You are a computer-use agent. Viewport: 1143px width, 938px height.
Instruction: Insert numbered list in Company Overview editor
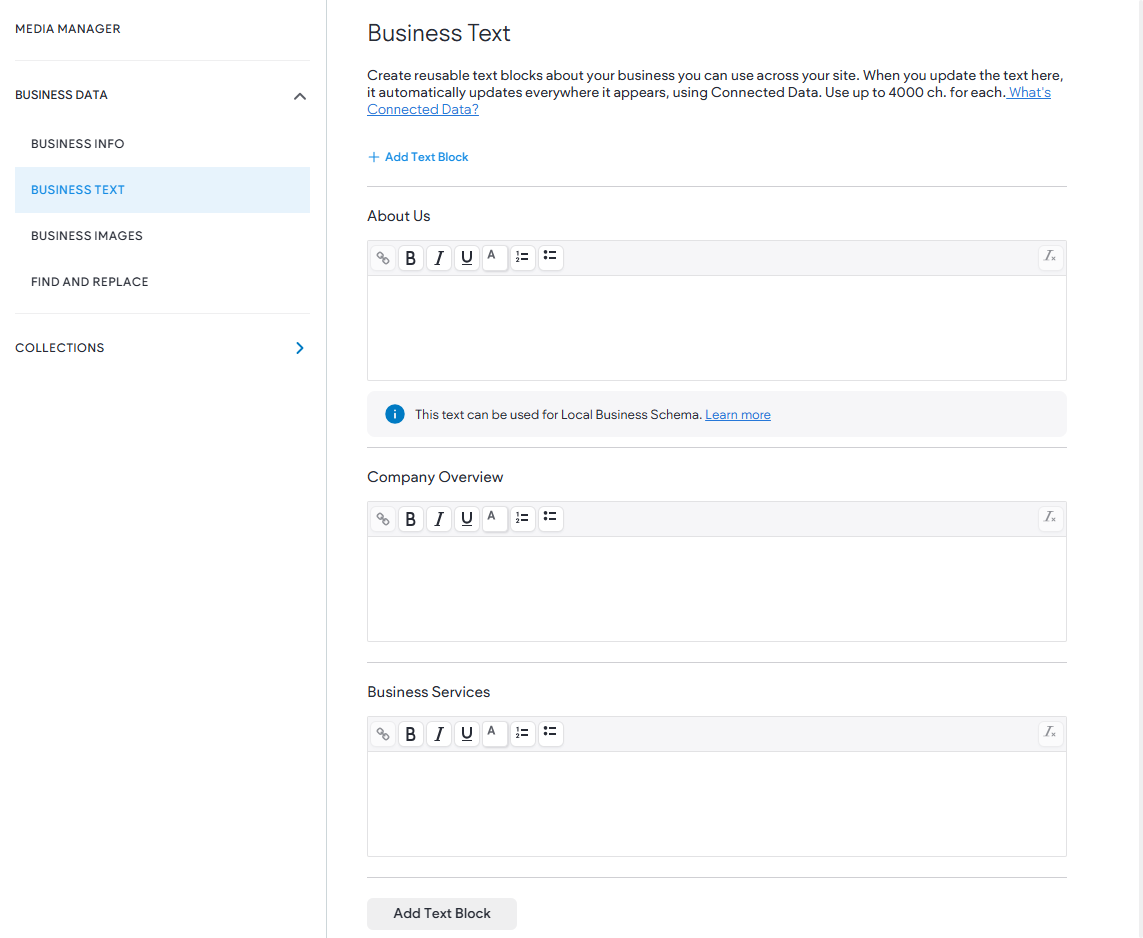pyautogui.click(x=523, y=518)
